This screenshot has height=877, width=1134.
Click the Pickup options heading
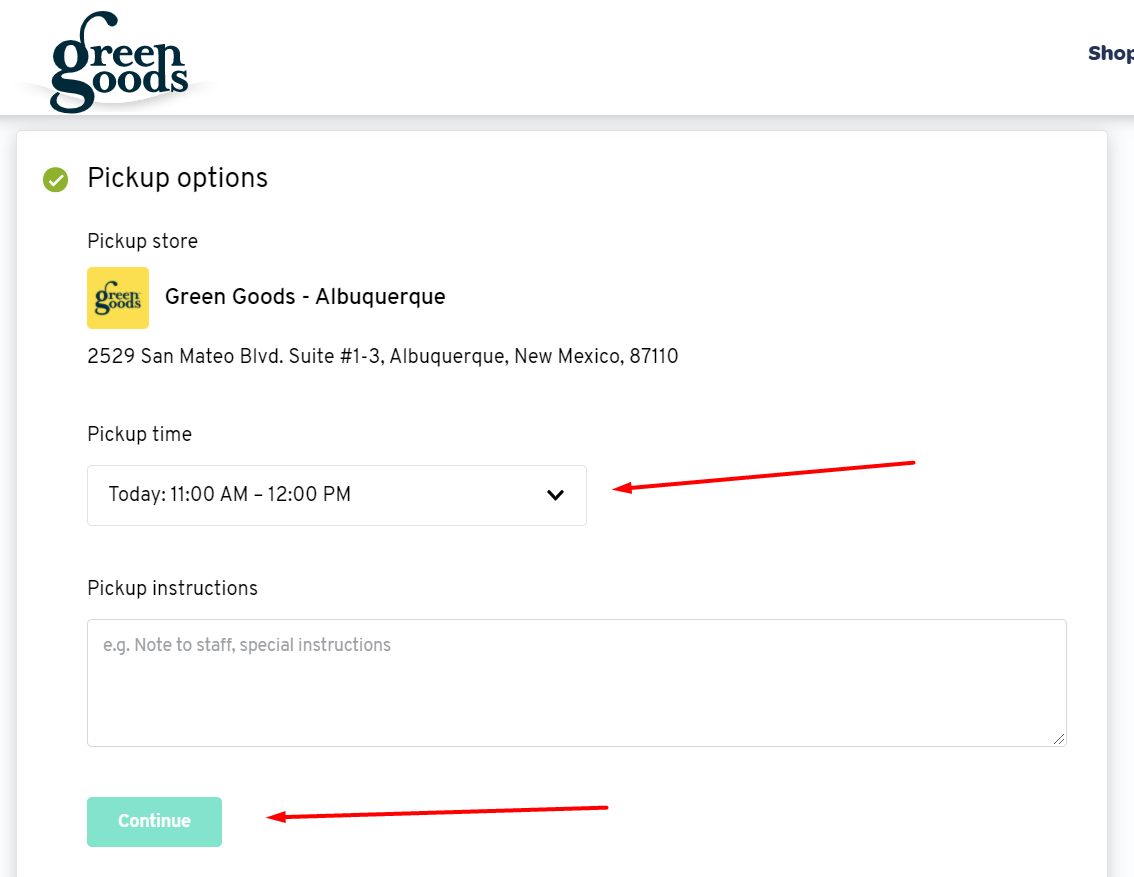pyautogui.click(x=178, y=178)
